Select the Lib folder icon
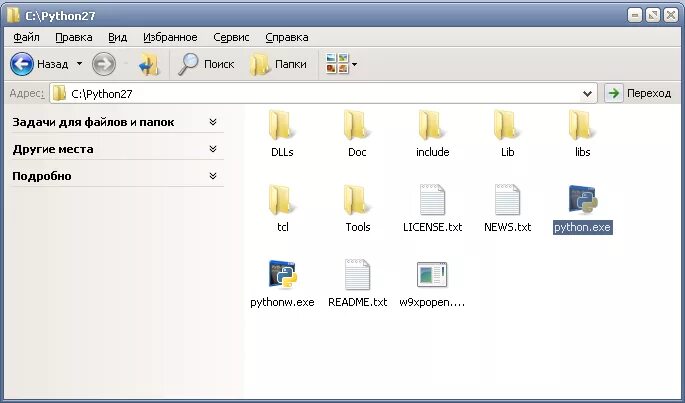 507,125
